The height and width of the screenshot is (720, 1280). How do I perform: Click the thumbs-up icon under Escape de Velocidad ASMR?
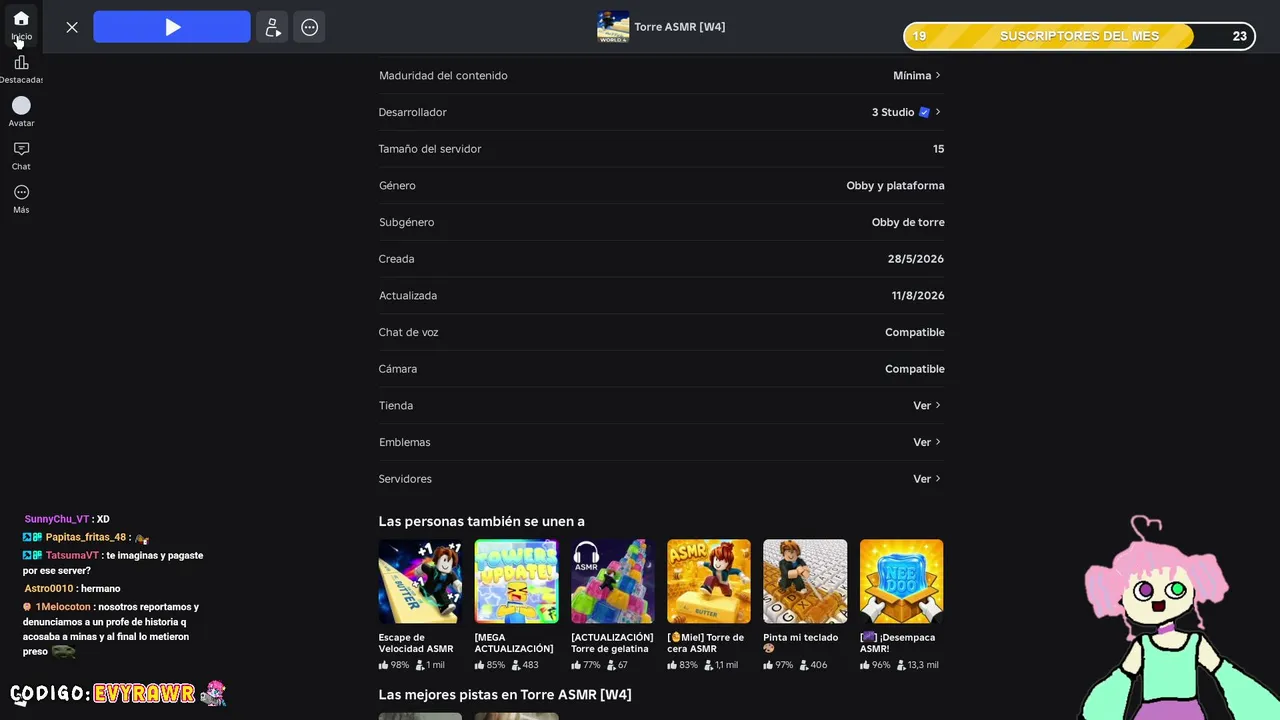pos(383,665)
